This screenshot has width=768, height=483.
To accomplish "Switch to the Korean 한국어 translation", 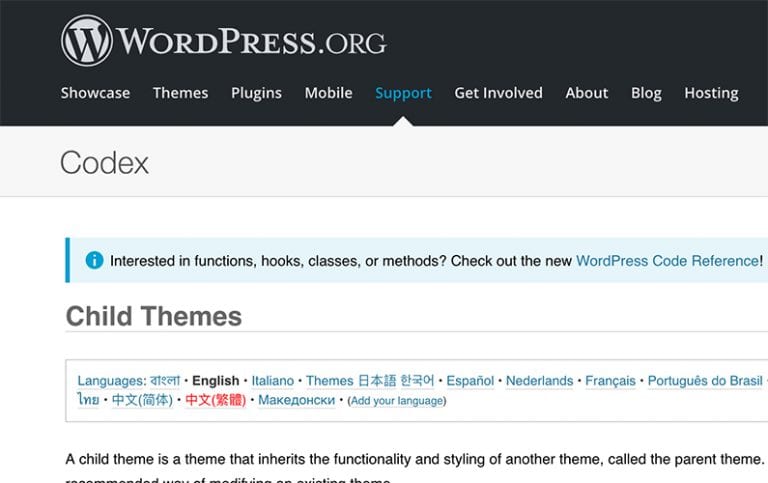I will [x=417, y=381].
